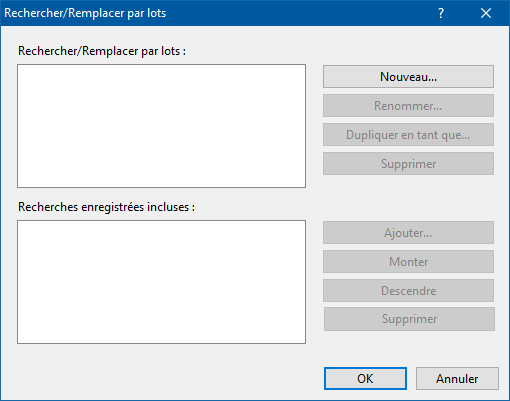Viewport: 510px width, 401px height.
Task: Close the Rechercher/Remplacer par lots dialog
Action: [486, 13]
